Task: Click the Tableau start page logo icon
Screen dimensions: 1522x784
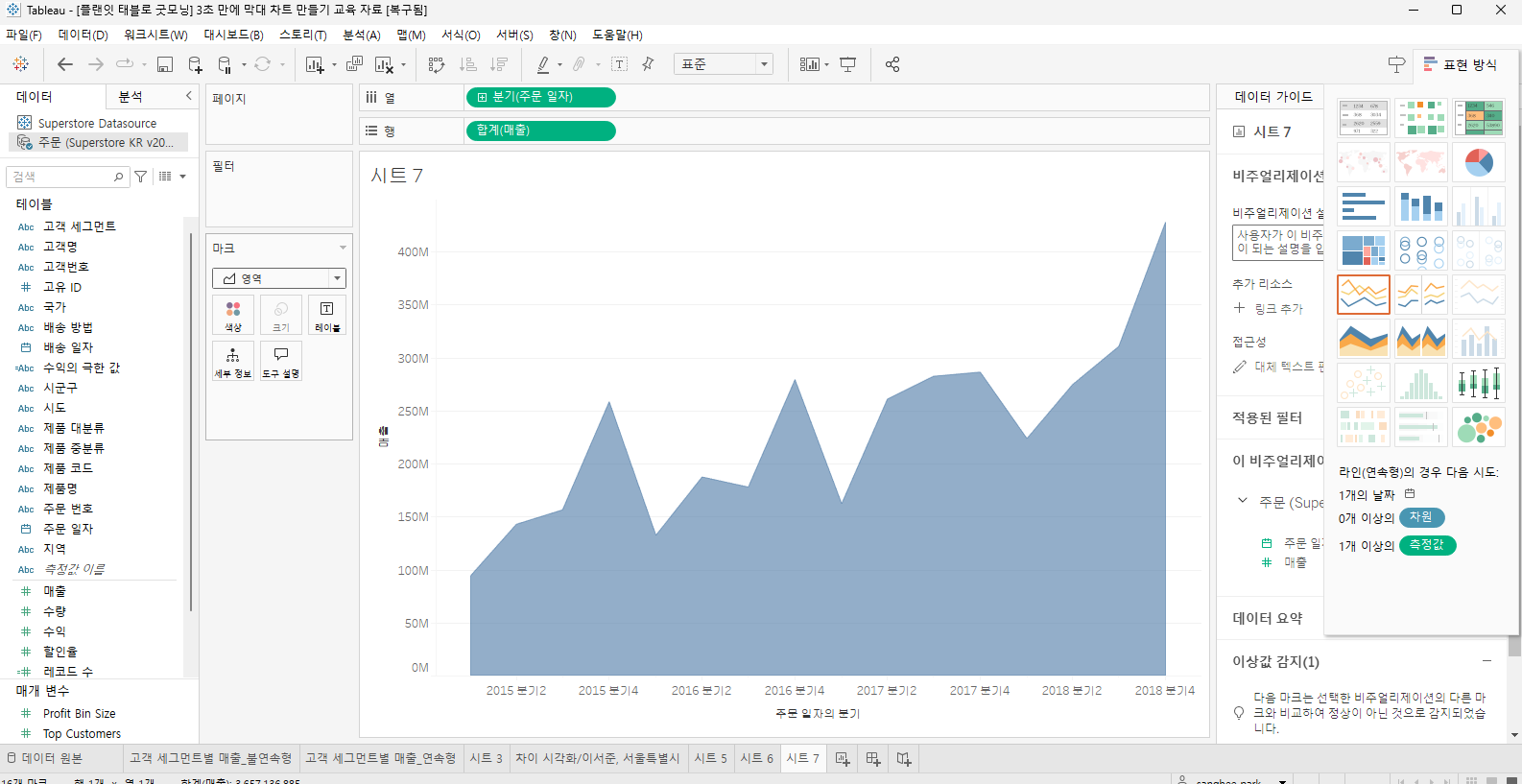Action: pyautogui.click(x=20, y=64)
